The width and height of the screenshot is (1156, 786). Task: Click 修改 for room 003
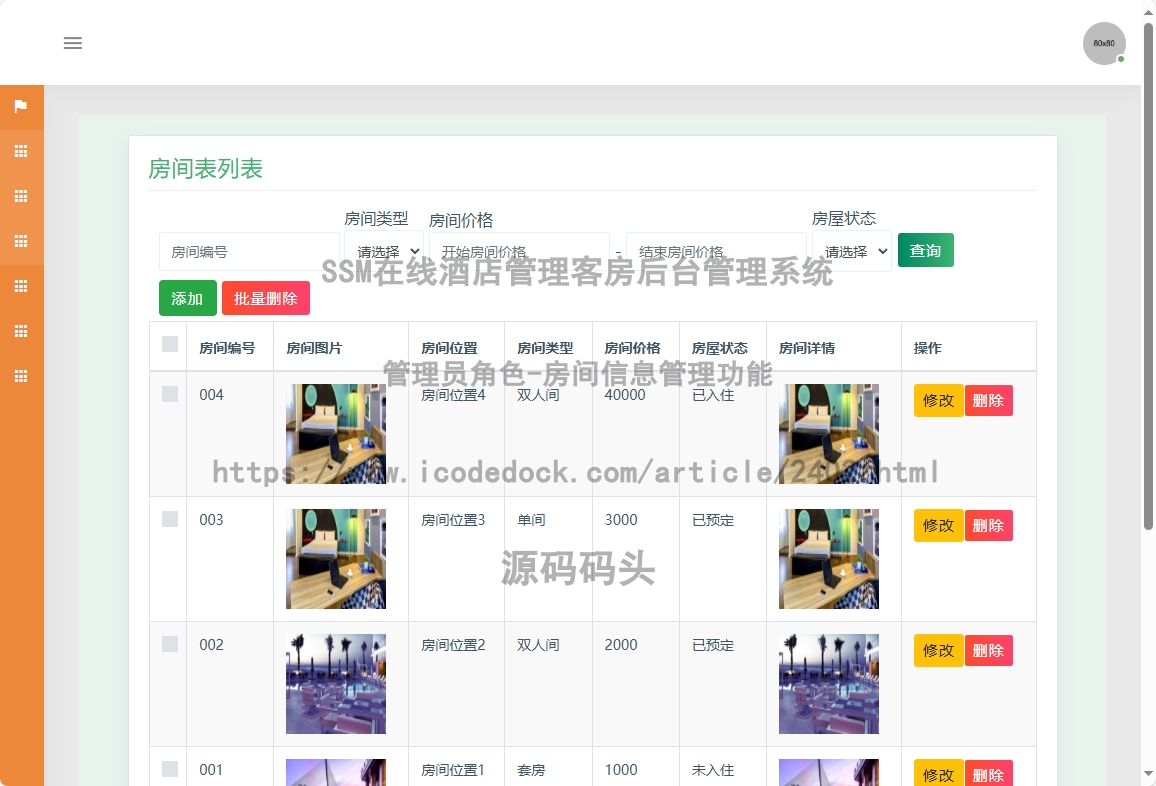(939, 526)
